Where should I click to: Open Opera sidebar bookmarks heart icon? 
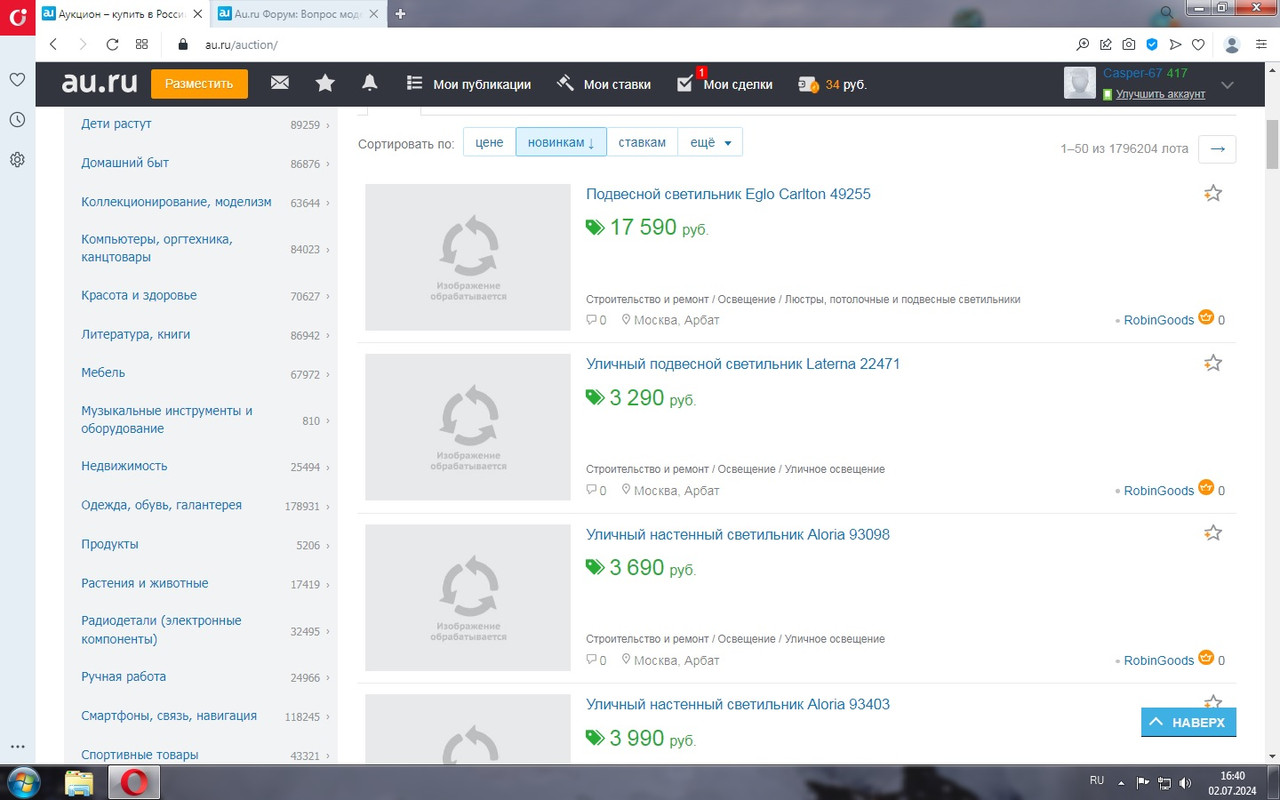coord(17,80)
